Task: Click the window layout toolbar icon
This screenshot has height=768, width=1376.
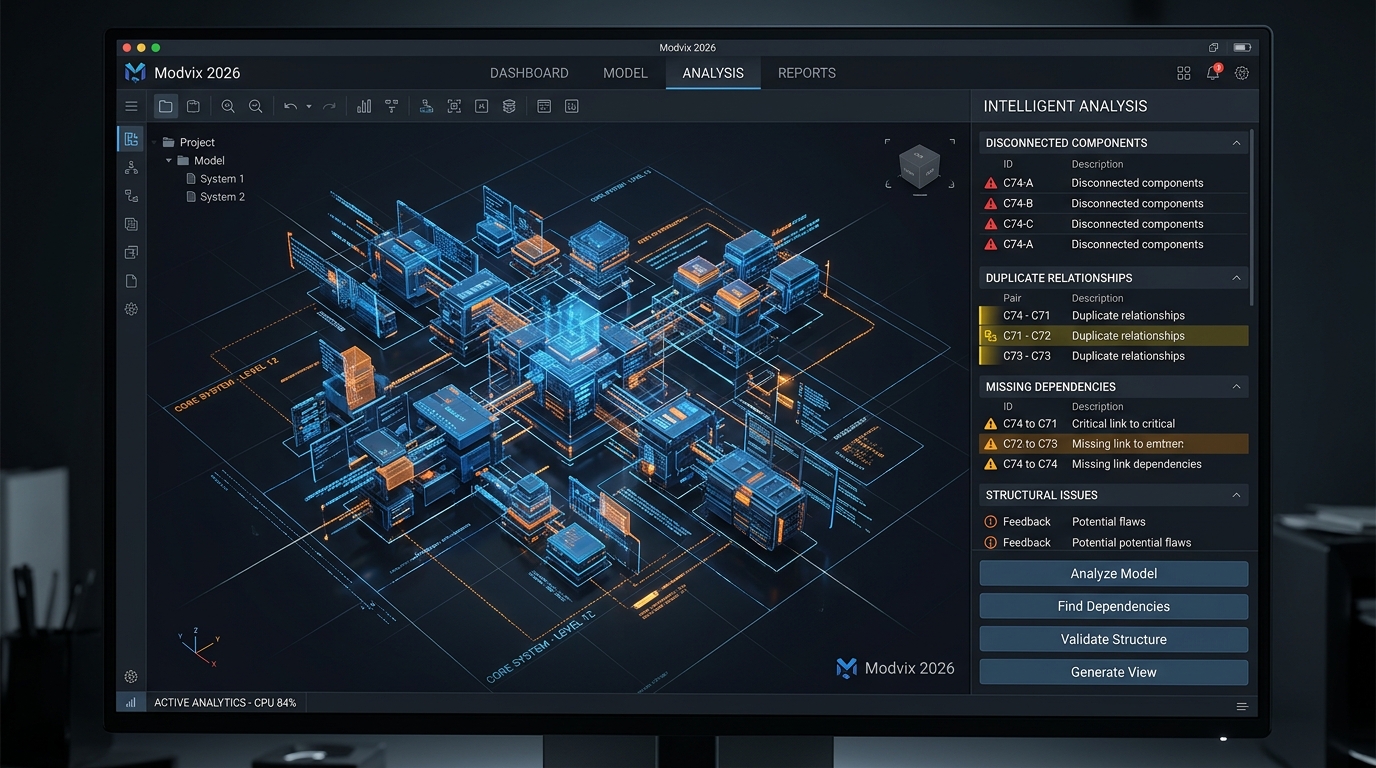Action: click(x=544, y=106)
